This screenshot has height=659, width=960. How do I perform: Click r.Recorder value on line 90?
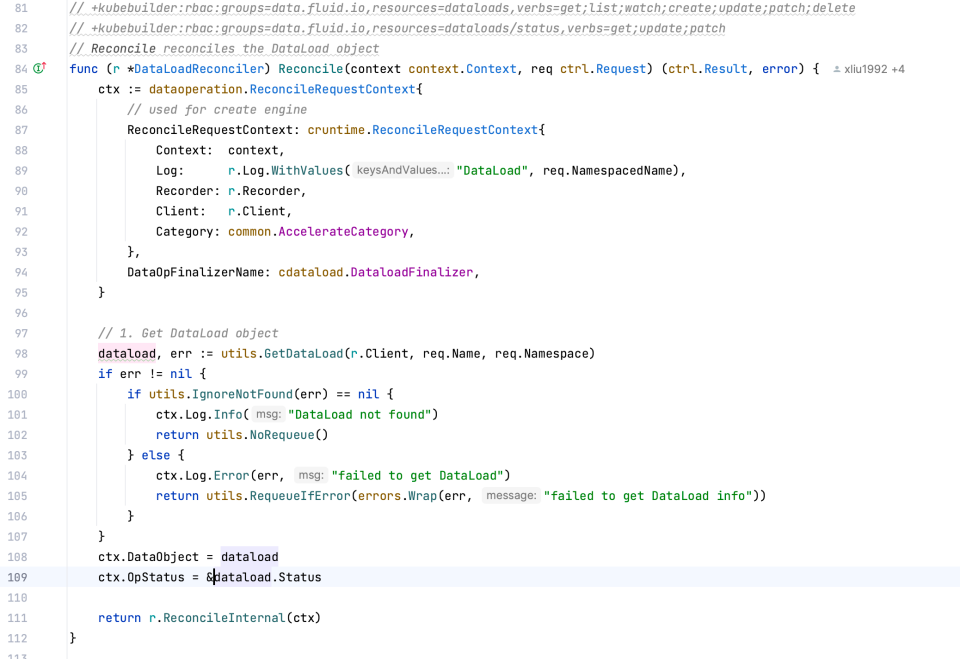(264, 191)
